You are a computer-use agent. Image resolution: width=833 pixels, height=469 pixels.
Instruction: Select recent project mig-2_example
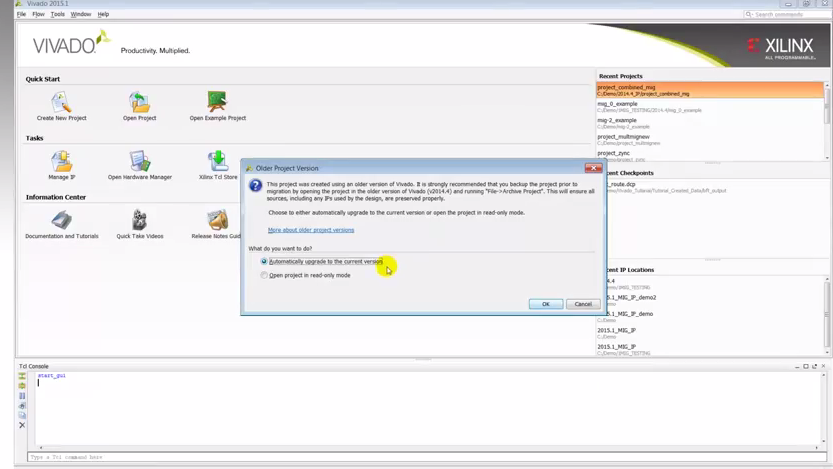click(710, 123)
